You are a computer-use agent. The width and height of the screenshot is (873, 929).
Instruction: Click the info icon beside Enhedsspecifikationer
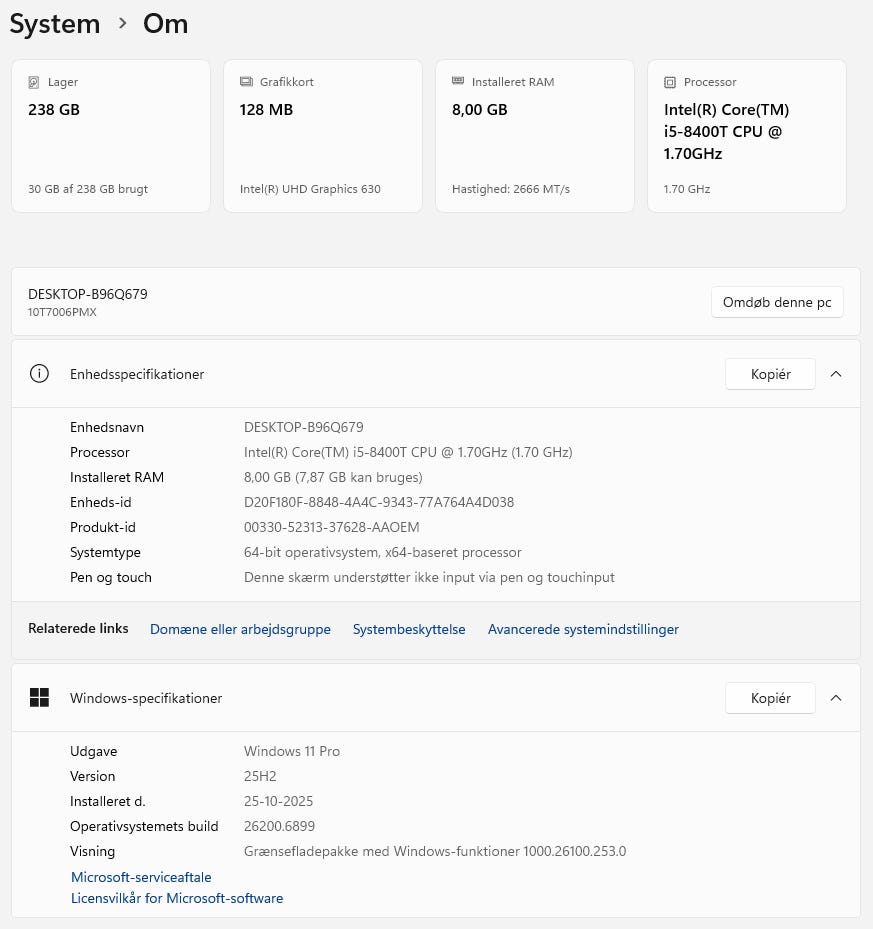39,374
